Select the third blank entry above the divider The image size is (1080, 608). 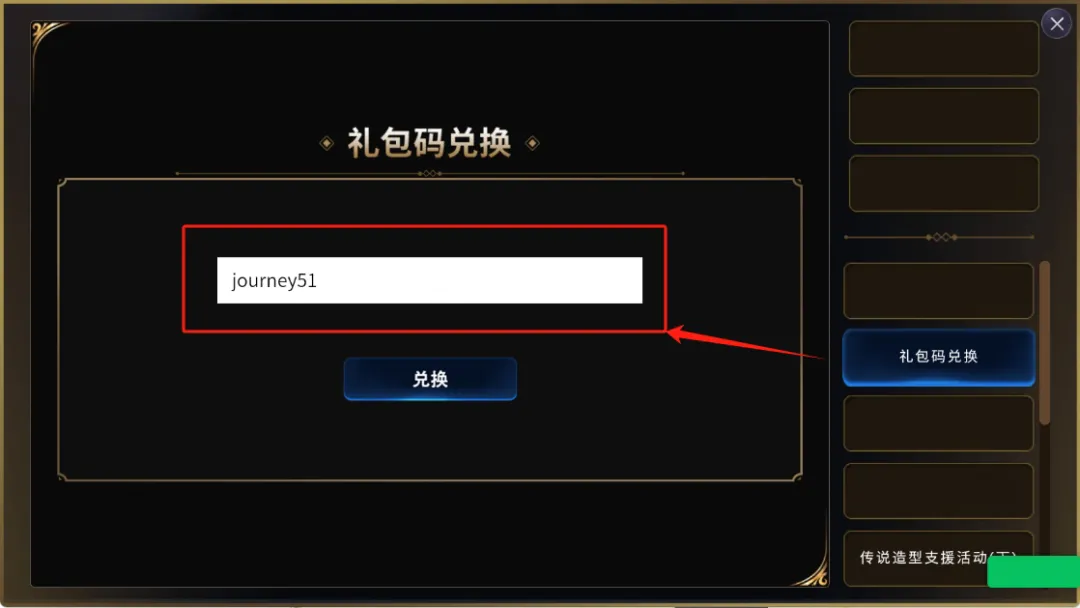pyautogui.click(x=944, y=183)
